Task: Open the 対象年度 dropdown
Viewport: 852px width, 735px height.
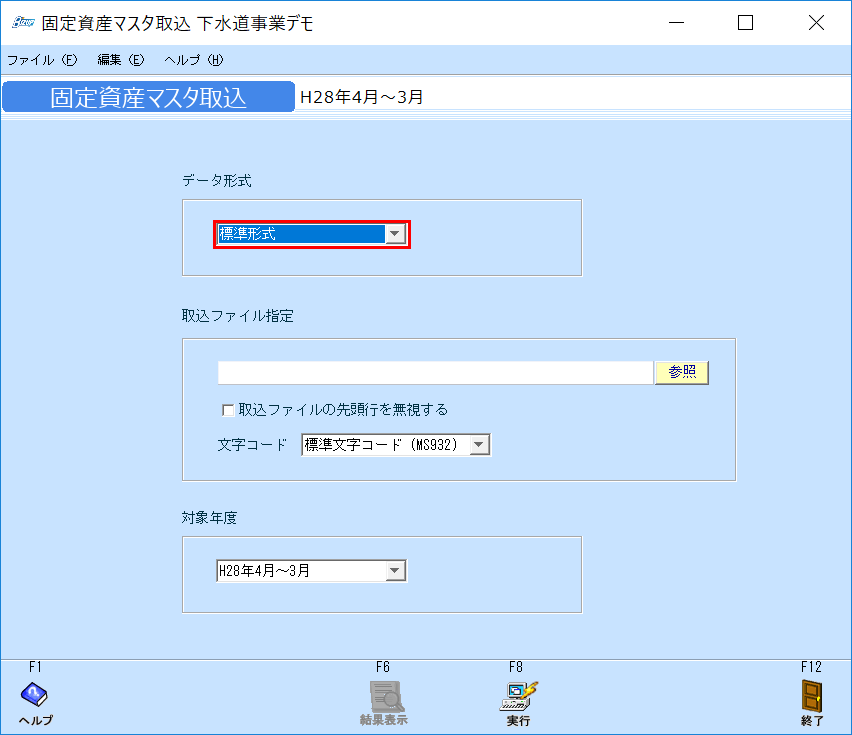Action: [300, 570]
